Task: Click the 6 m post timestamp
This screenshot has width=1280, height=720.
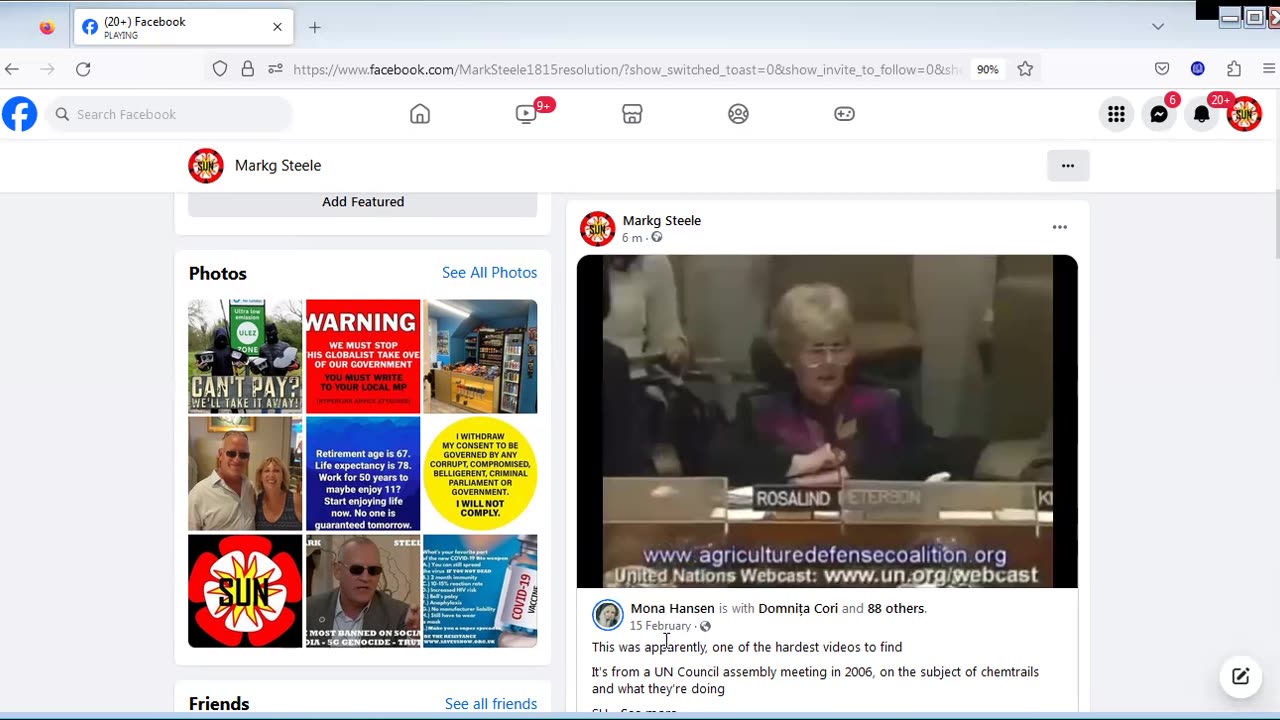Action: [632, 238]
